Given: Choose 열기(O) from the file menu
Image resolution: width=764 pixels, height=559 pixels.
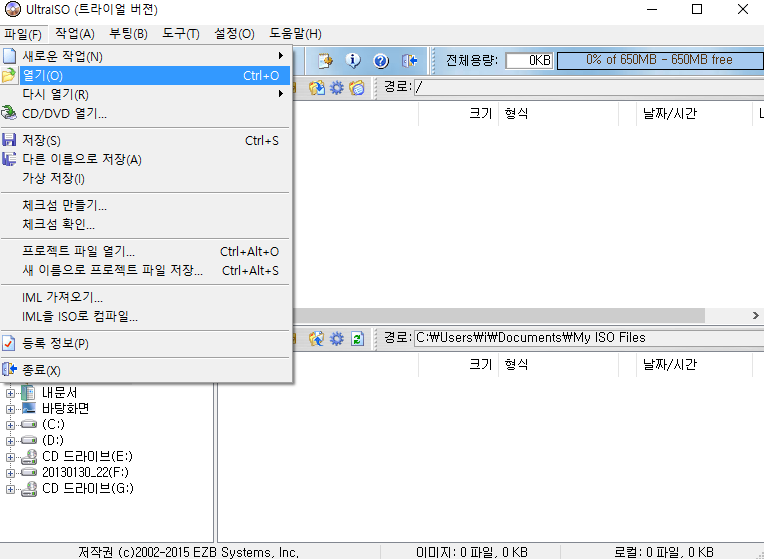Looking at the screenshot, I should click(155, 76).
